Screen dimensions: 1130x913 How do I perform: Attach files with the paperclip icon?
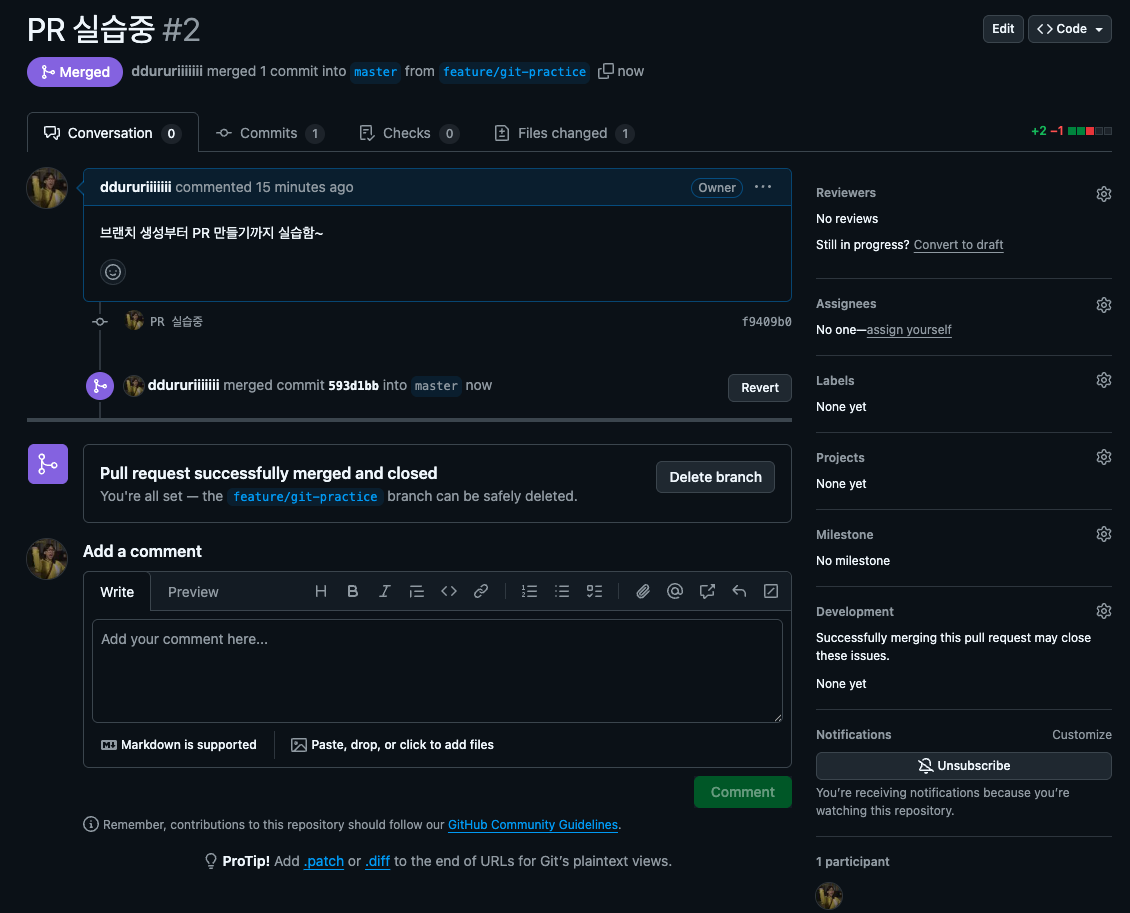pos(643,592)
